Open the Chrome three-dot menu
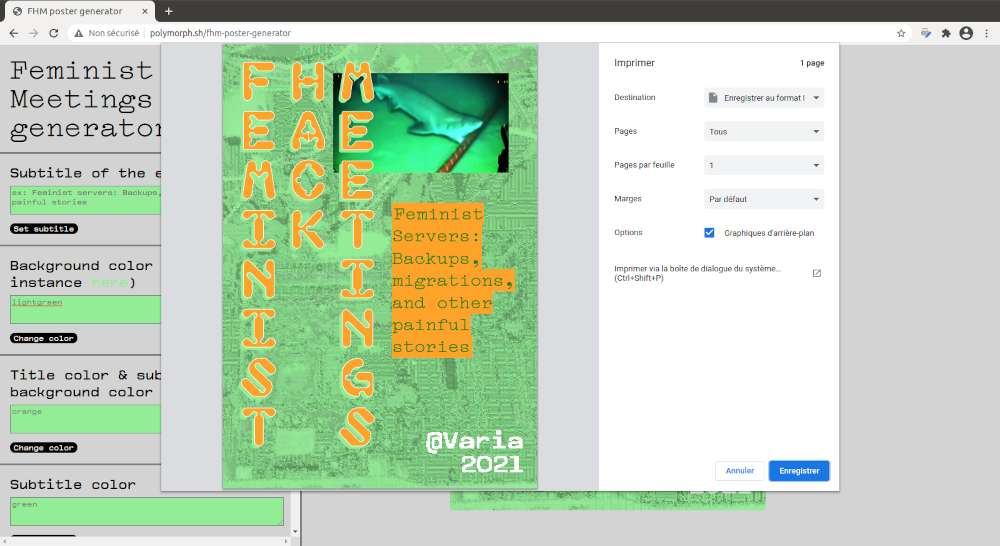This screenshot has height=546, width=1000. 986,33
